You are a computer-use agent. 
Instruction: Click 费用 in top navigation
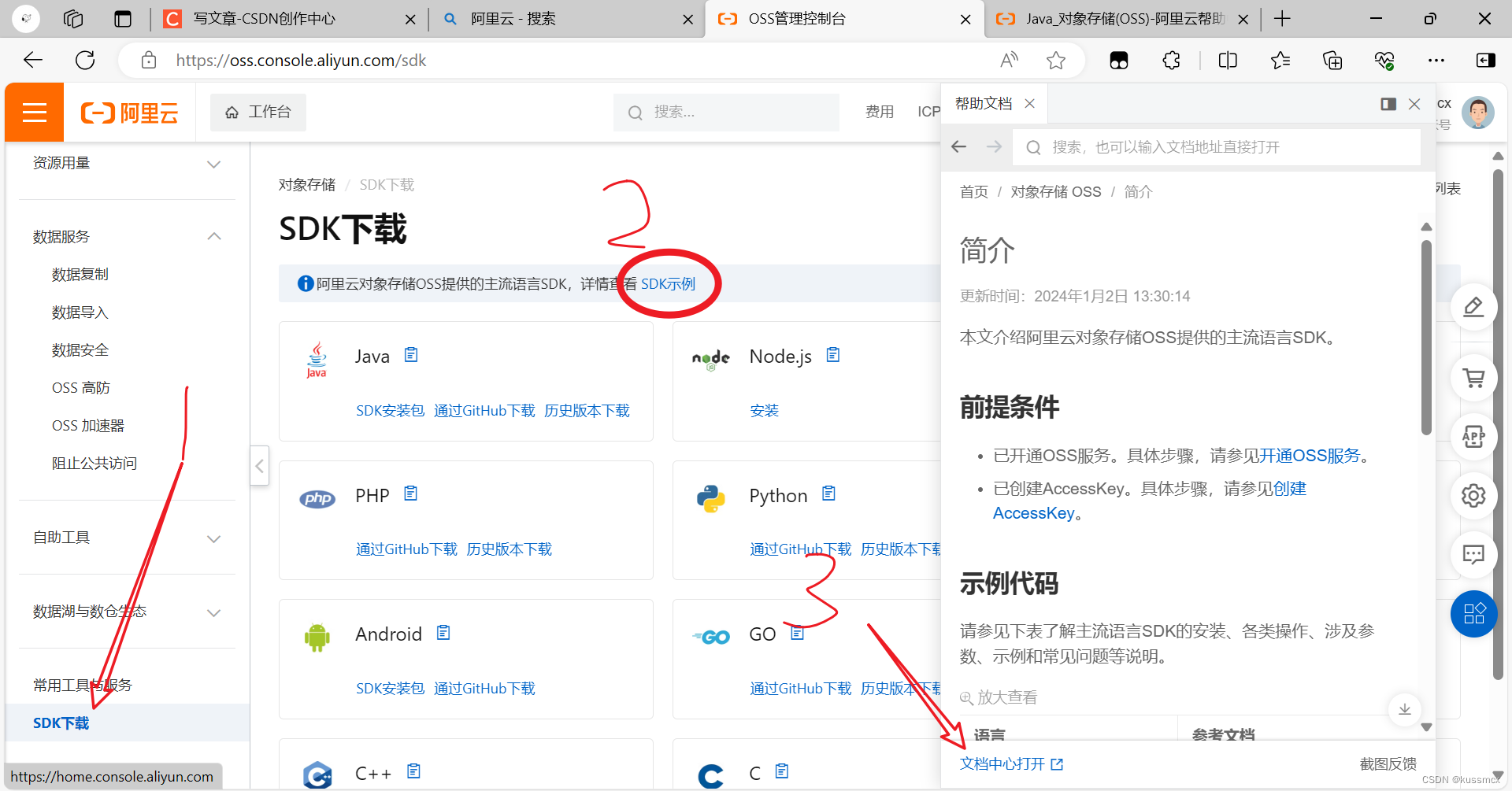(x=880, y=113)
